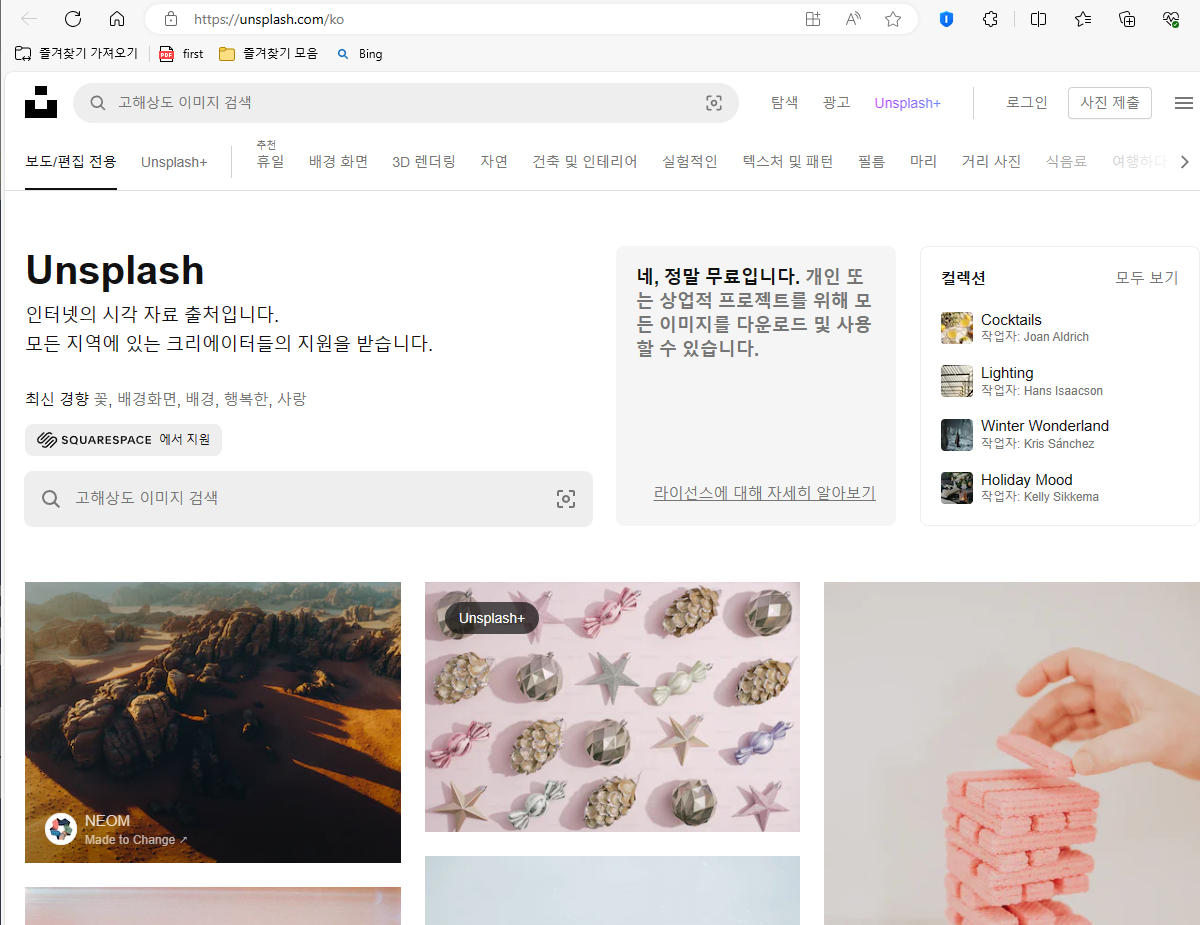Click the Lighting collection thumbnail

tap(957, 381)
